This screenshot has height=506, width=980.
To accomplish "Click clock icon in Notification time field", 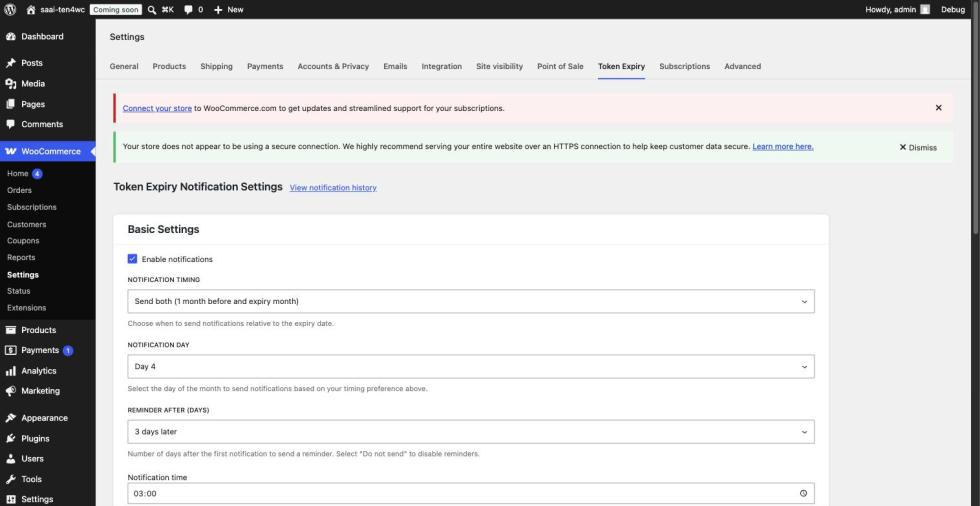I will [x=803, y=494].
